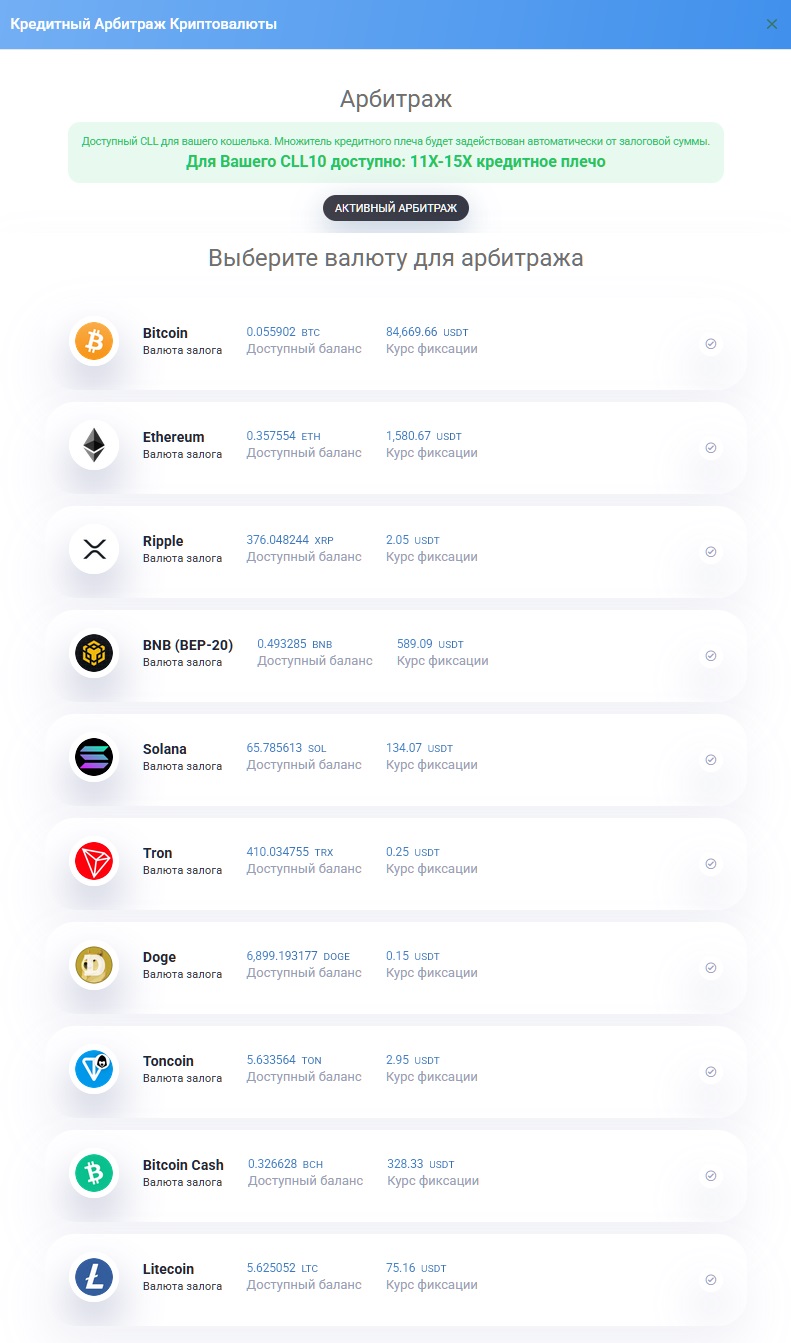
Task: Click the green Bitcoin Cash icon
Action: coord(94,1174)
